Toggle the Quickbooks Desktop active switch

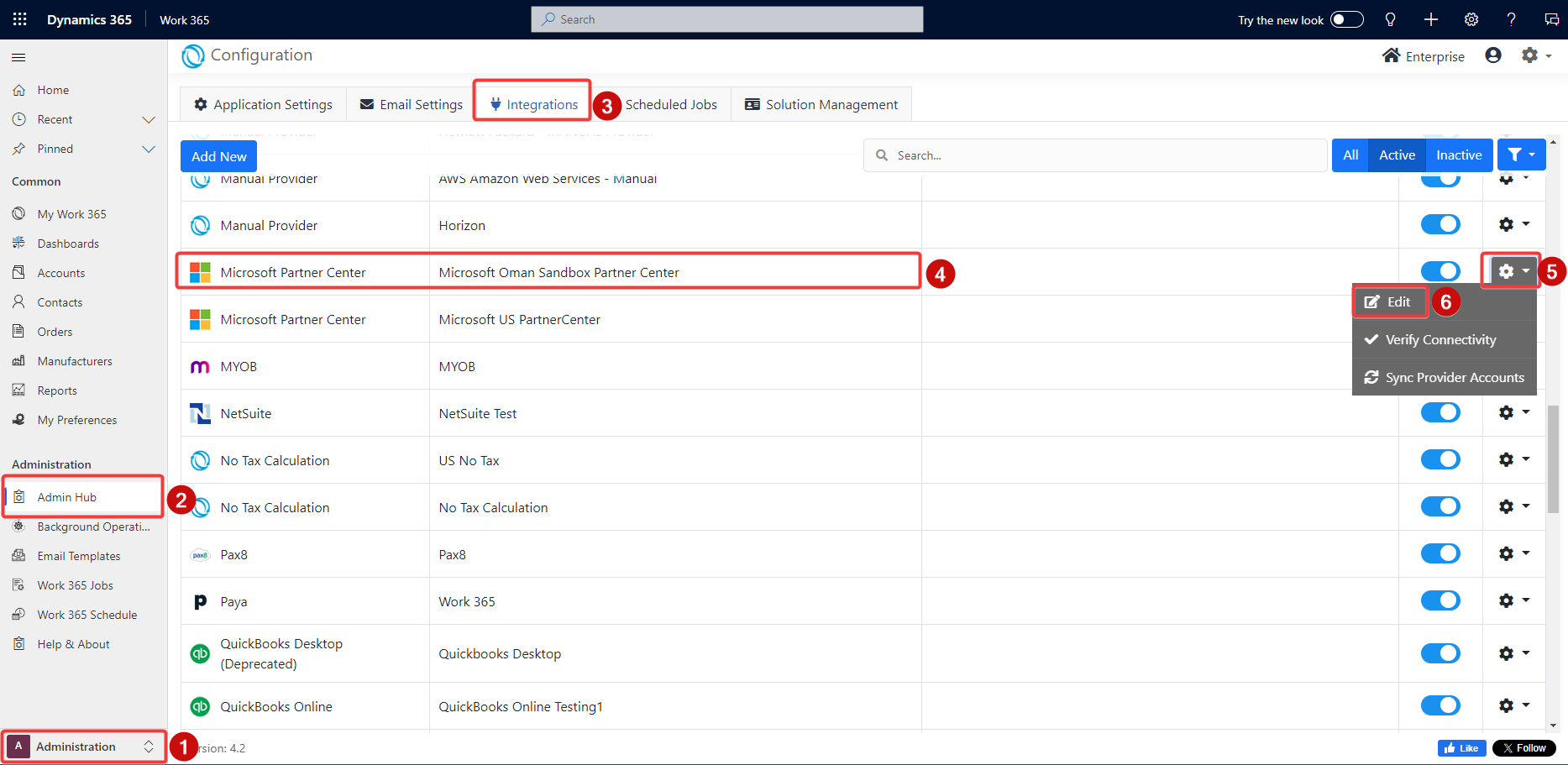(x=1440, y=653)
